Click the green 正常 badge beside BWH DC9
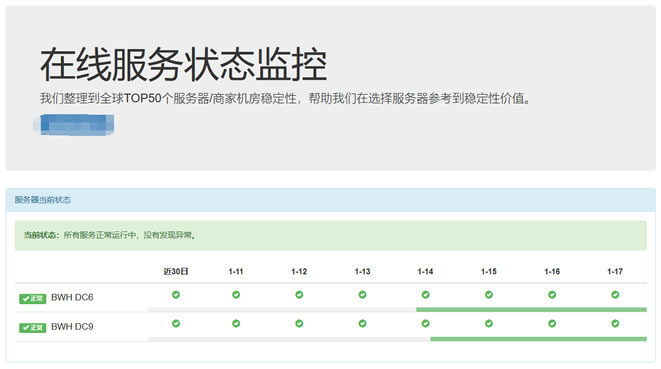661x369 pixels. (x=32, y=328)
